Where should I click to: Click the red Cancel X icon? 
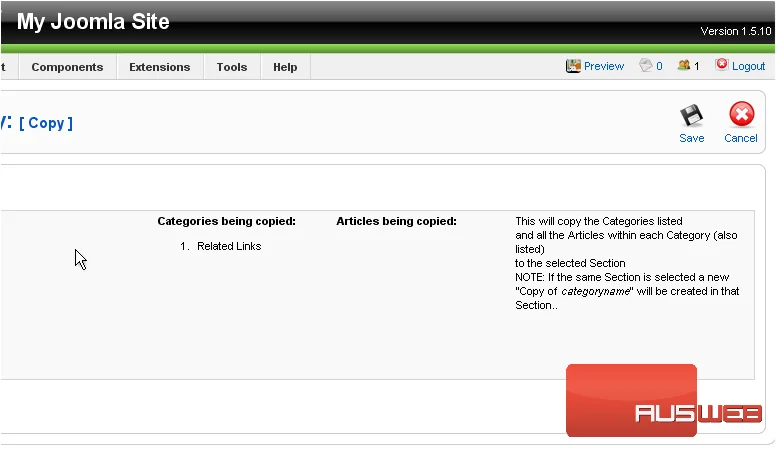741,114
